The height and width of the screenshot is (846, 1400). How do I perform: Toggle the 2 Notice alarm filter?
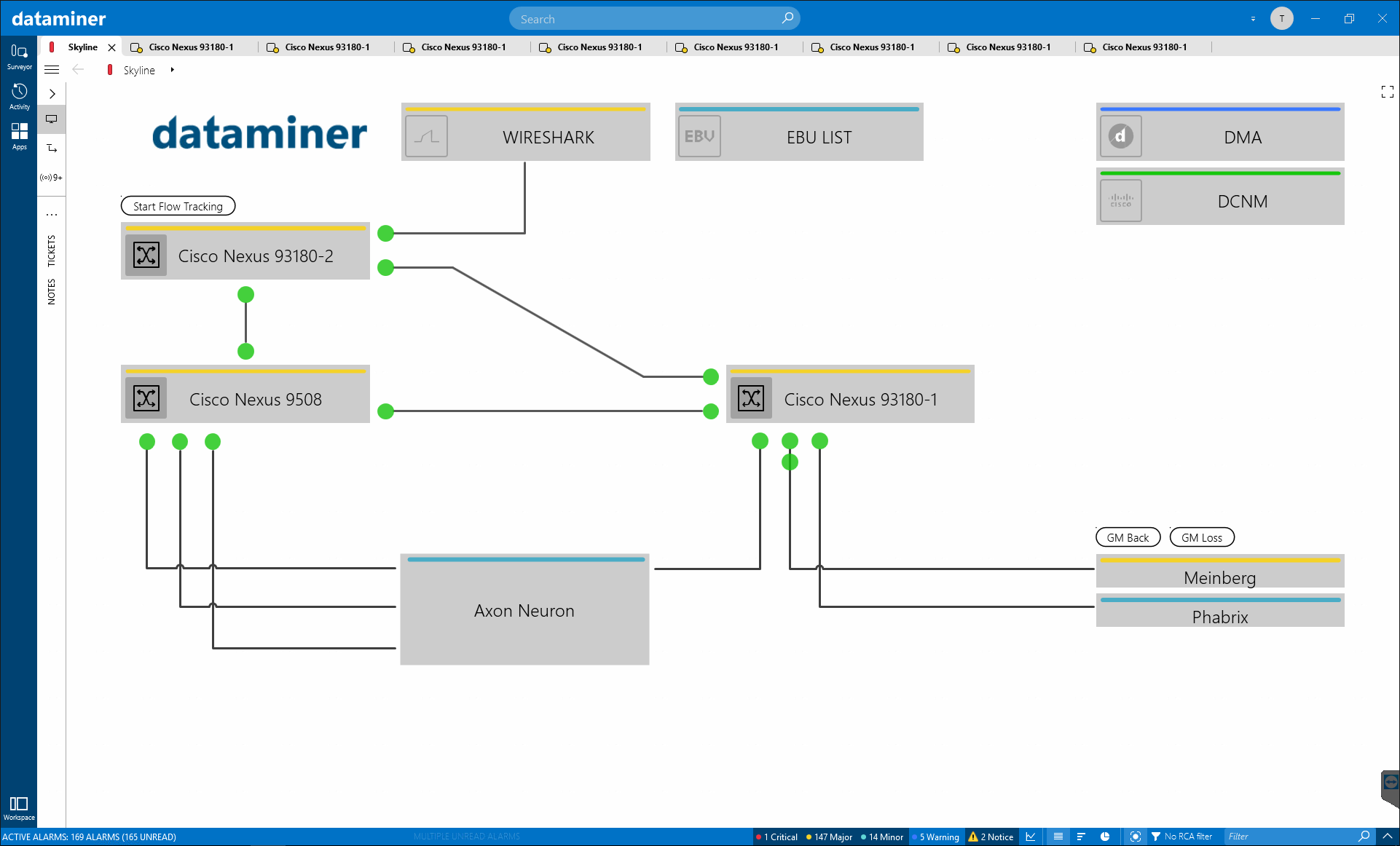point(991,837)
